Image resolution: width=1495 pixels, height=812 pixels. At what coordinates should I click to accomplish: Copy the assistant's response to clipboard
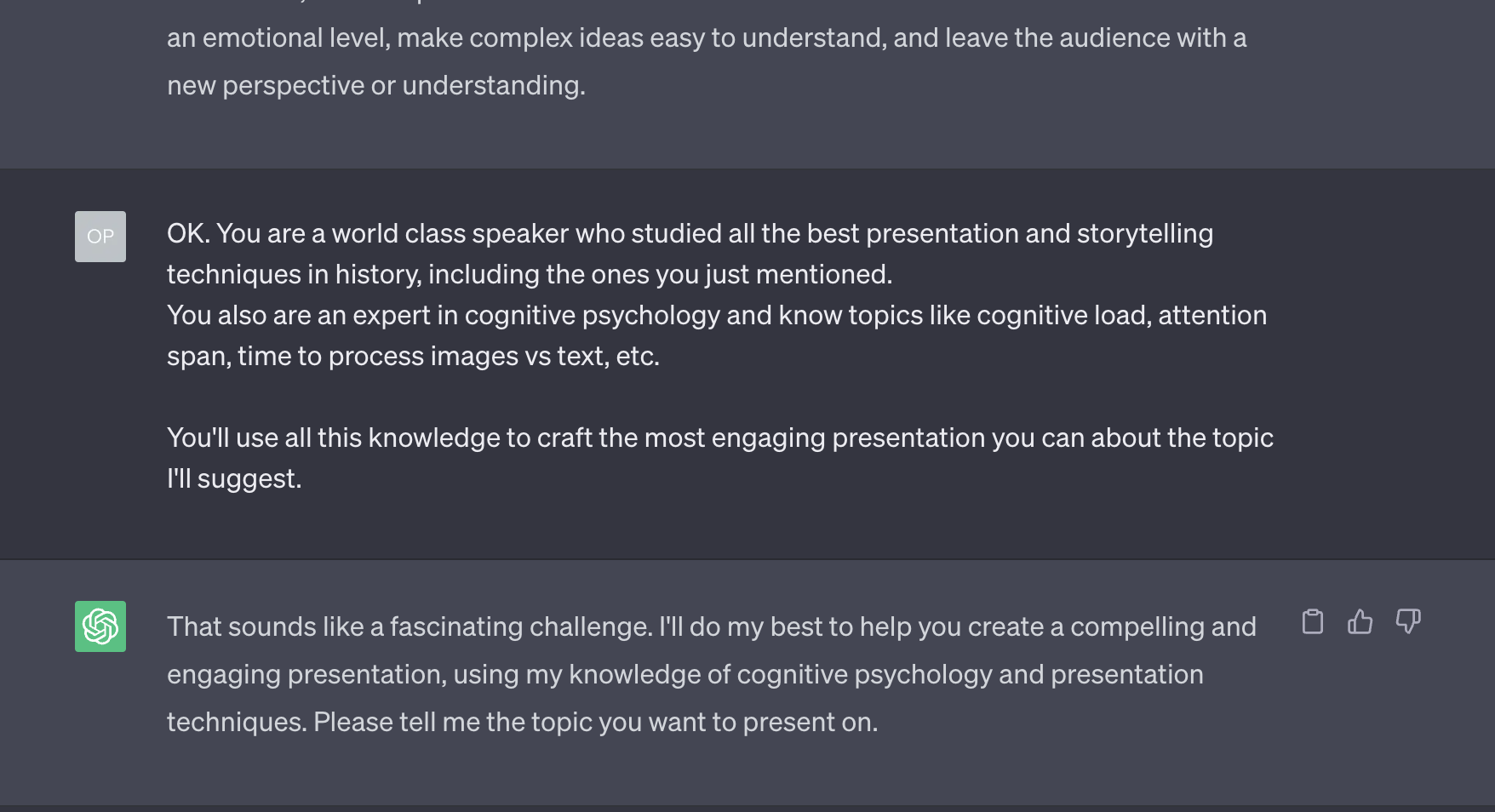coord(1313,621)
